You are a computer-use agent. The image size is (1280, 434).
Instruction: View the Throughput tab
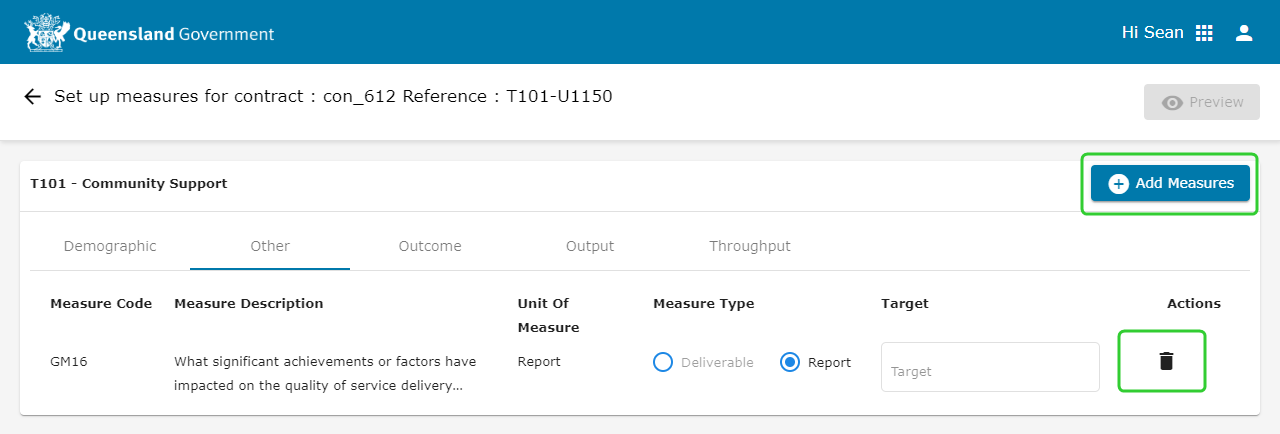pyautogui.click(x=750, y=246)
